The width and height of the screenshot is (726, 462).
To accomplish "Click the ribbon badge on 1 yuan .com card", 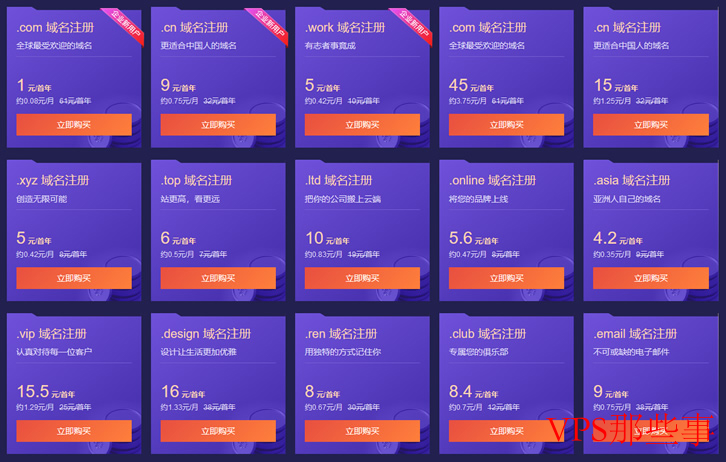I will pos(124,25).
